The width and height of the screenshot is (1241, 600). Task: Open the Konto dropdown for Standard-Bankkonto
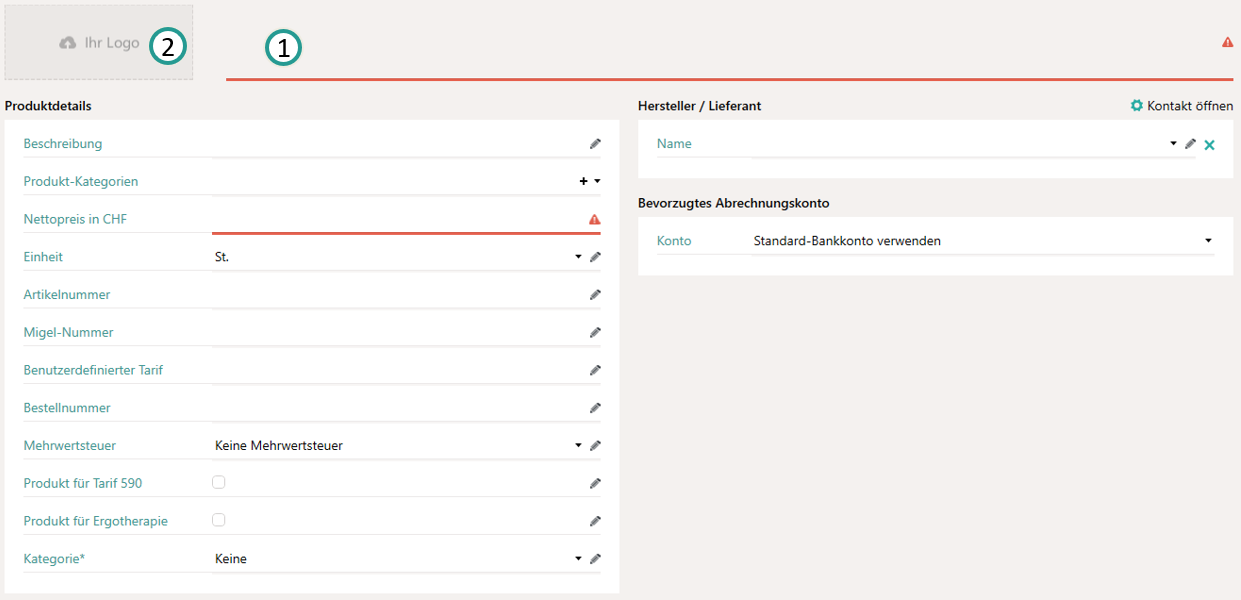pos(1208,241)
